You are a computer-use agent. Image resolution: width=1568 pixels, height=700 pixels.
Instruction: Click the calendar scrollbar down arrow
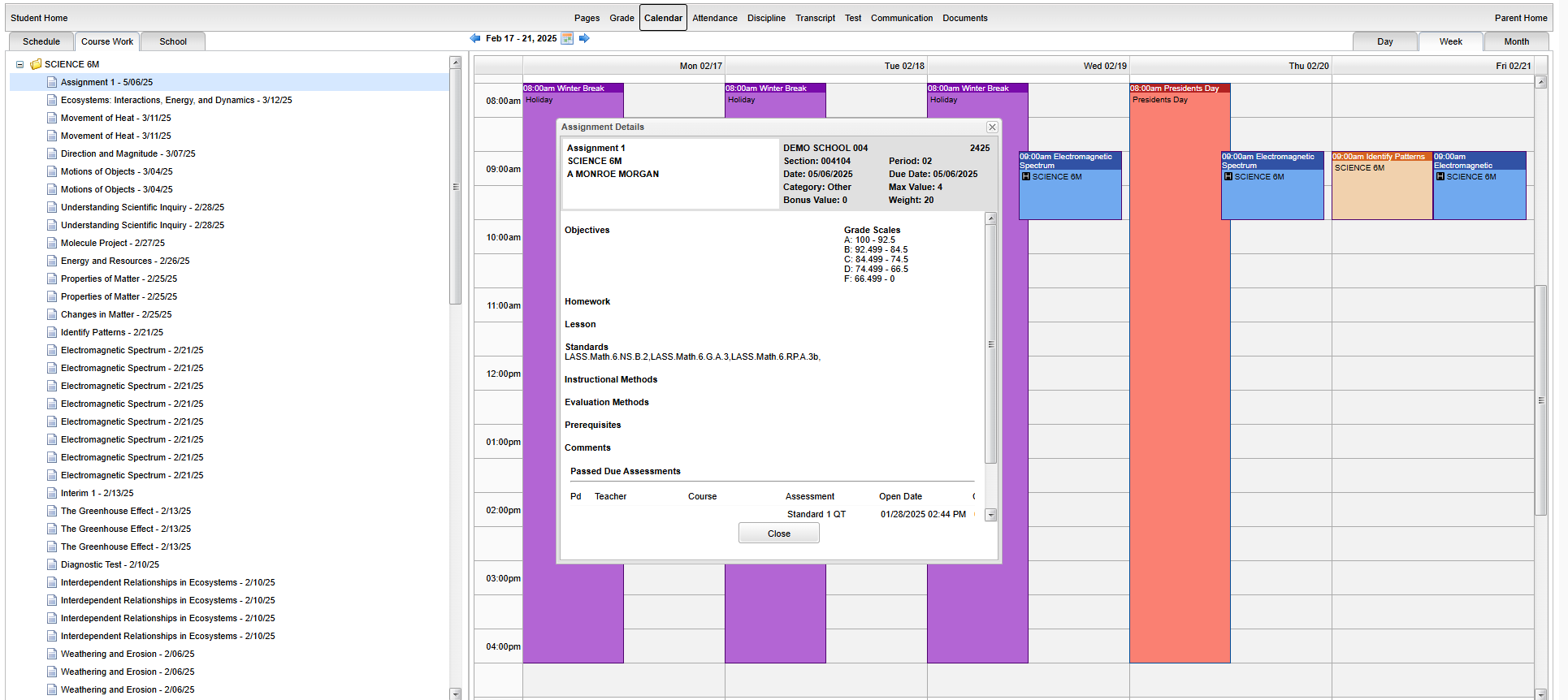click(x=1540, y=694)
